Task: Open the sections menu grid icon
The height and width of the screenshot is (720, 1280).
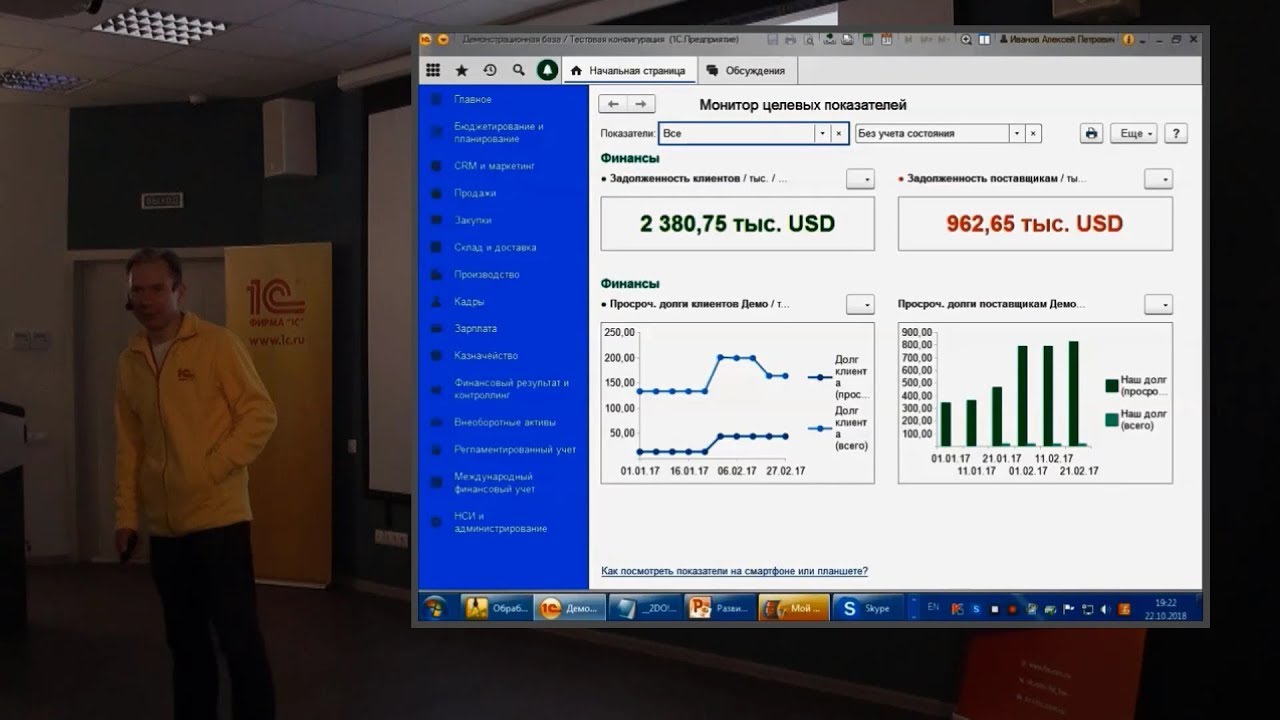Action: coord(433,70)
